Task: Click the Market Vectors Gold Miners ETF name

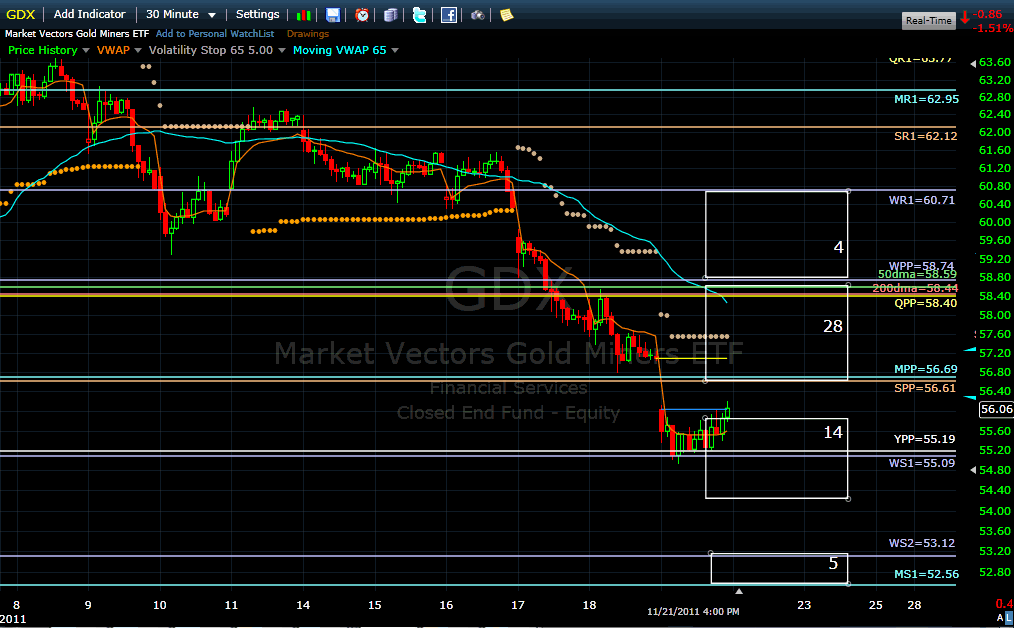Action: coord(77,34)
